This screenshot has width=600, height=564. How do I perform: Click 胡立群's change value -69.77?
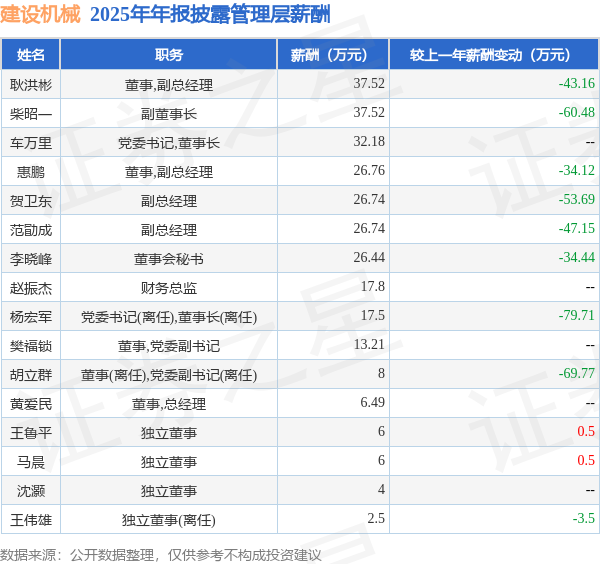click(x=577, y=373)
